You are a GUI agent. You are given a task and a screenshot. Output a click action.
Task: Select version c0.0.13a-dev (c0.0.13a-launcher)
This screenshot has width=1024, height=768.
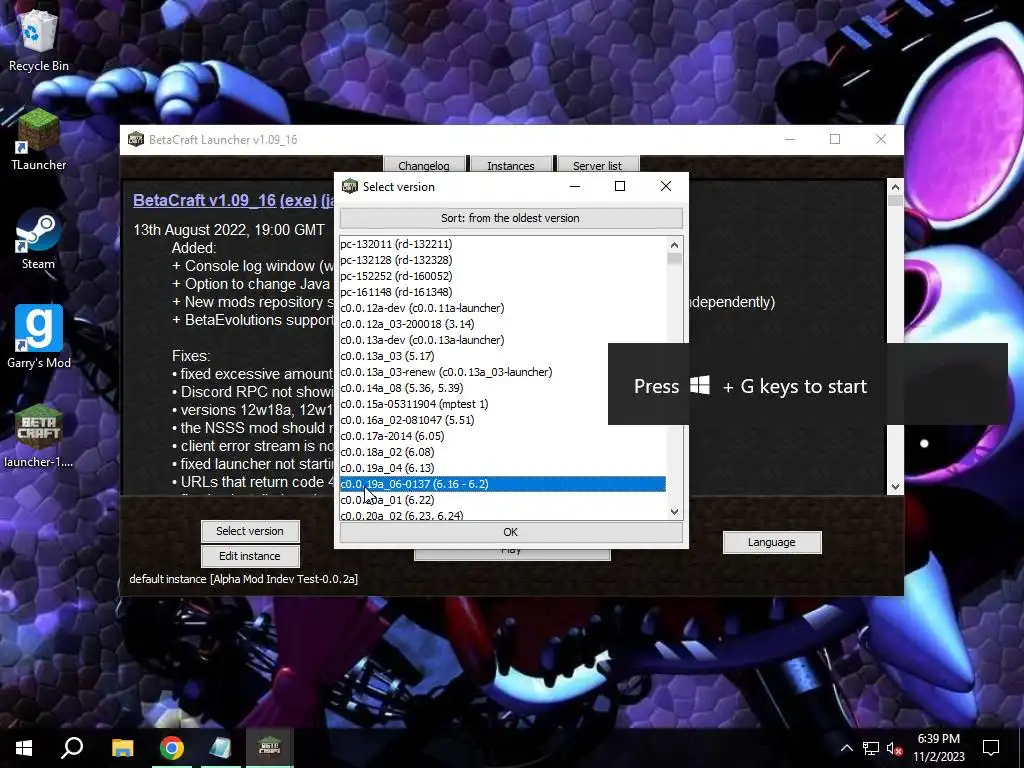[502, 340]
